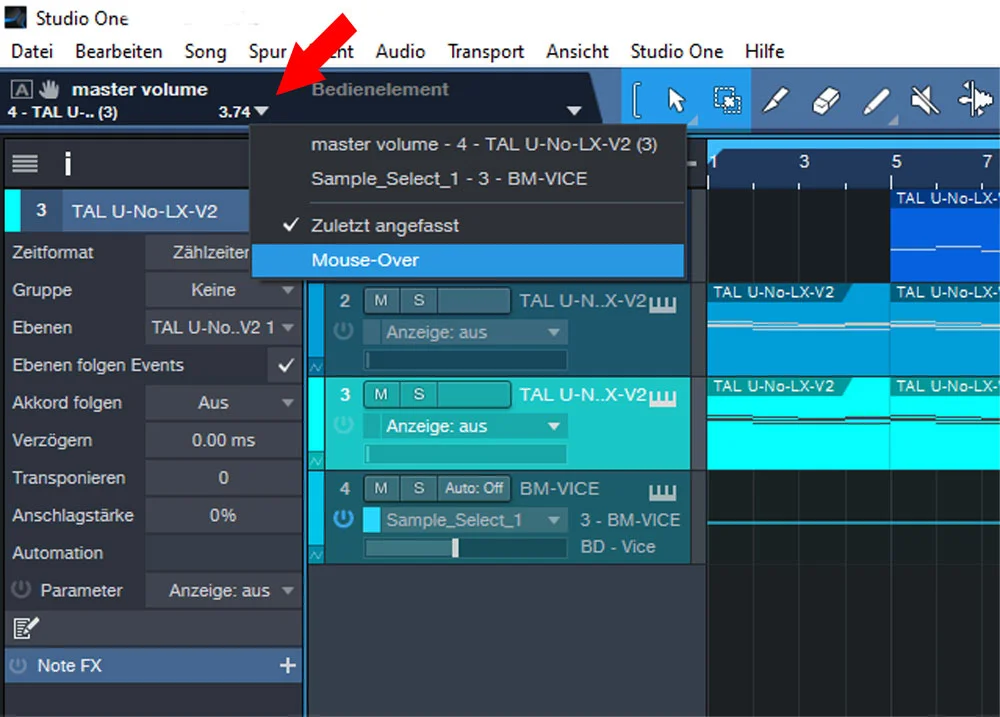Click the keyboard instrument icon on track 2

[662, 306]
